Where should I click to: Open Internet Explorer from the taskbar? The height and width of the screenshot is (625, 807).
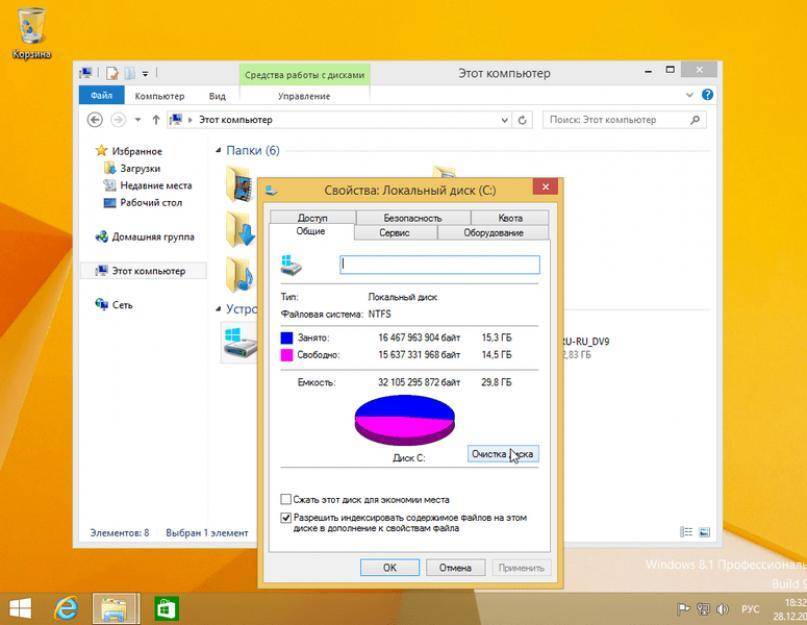click(68, 607)
